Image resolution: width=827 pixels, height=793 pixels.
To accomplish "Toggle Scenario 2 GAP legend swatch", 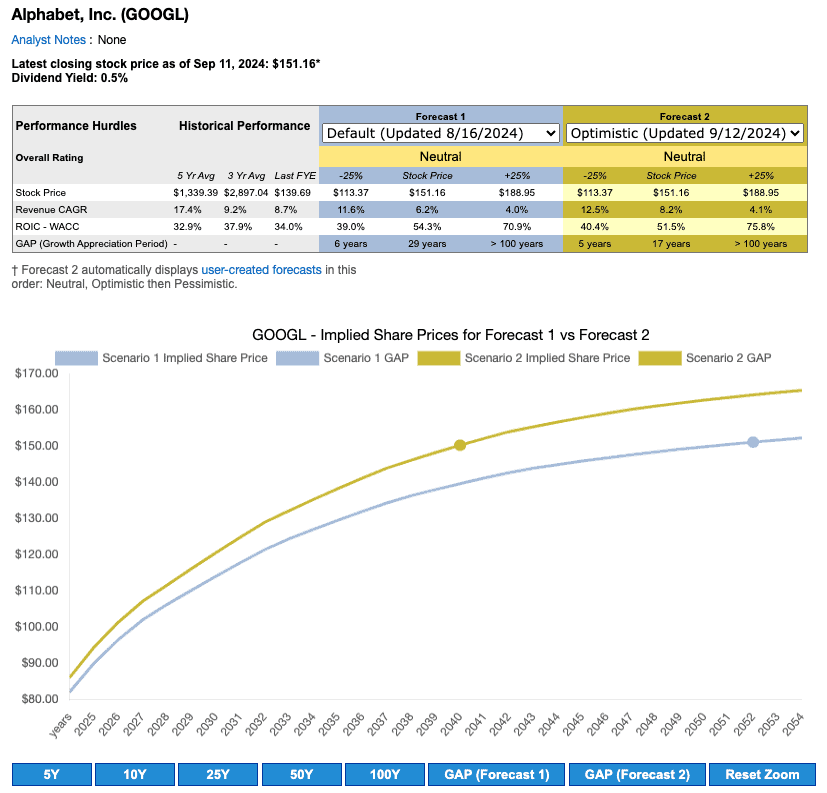I will pos(660,358).
